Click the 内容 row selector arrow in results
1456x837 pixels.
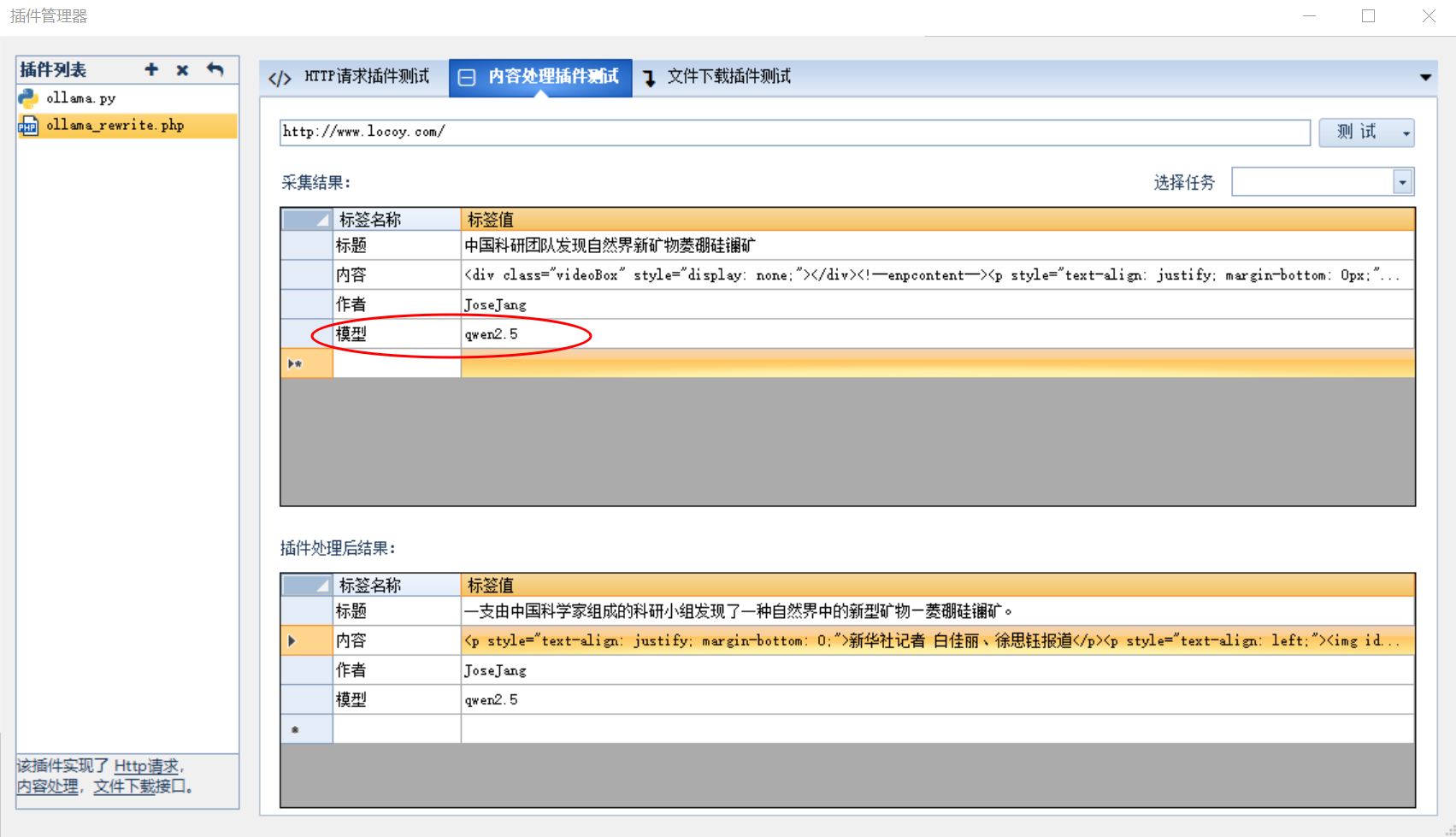(292, 641)
